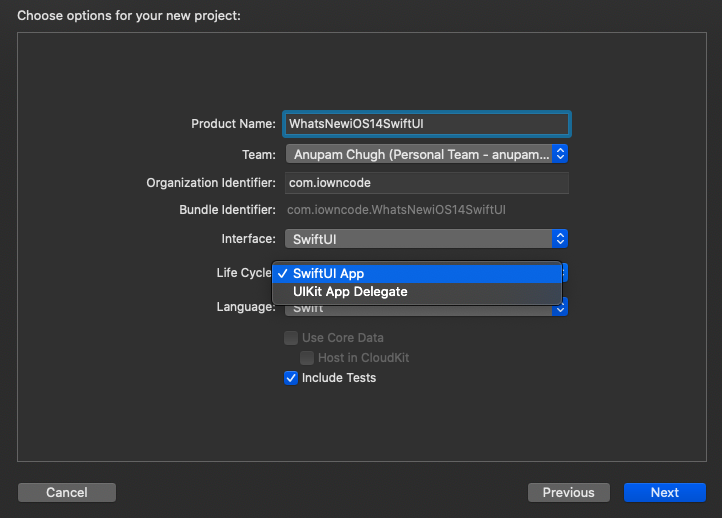Open the Interface SwiftUI dropdown
Screen dimensions: 722x518
426,239
